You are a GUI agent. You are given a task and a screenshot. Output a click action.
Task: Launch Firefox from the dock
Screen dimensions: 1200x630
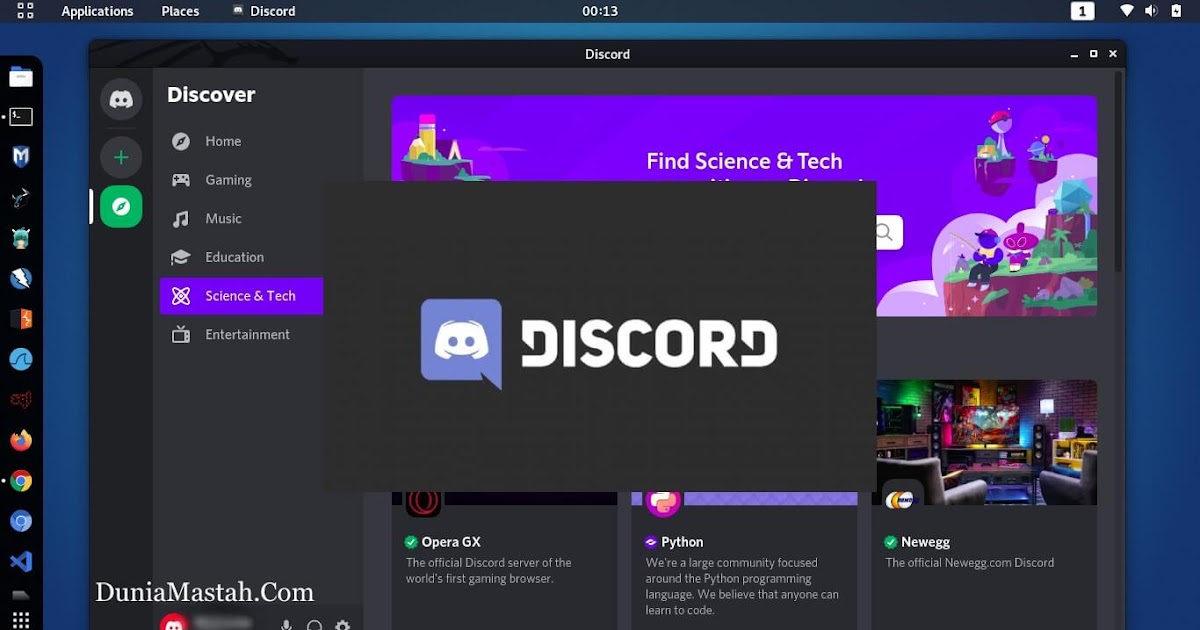tap(21, 441)
